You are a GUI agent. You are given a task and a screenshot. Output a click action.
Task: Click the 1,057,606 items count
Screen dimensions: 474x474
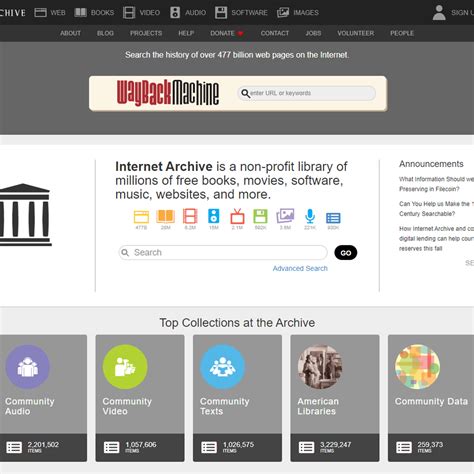tap(141, 445)
